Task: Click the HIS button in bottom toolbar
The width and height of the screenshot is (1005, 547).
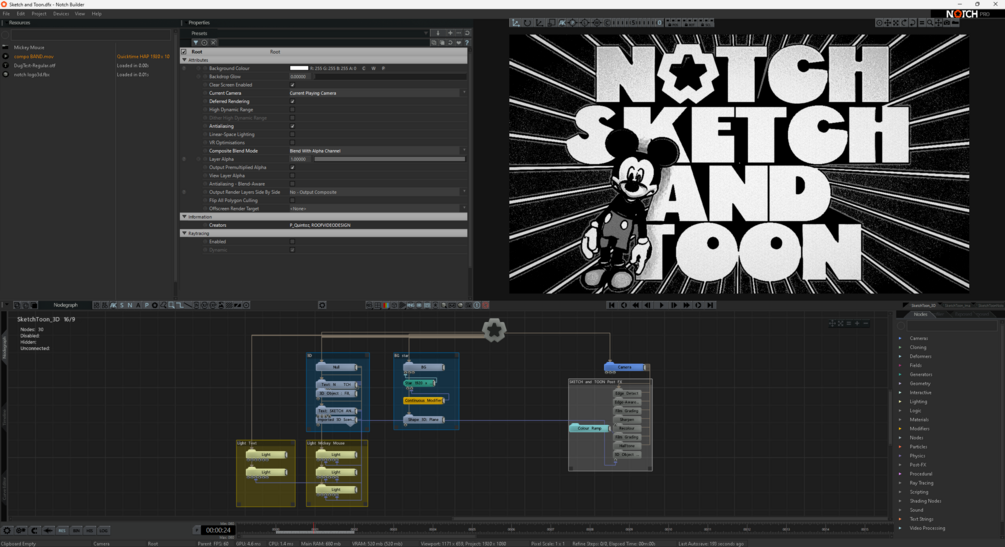Action: coord(90,530)
